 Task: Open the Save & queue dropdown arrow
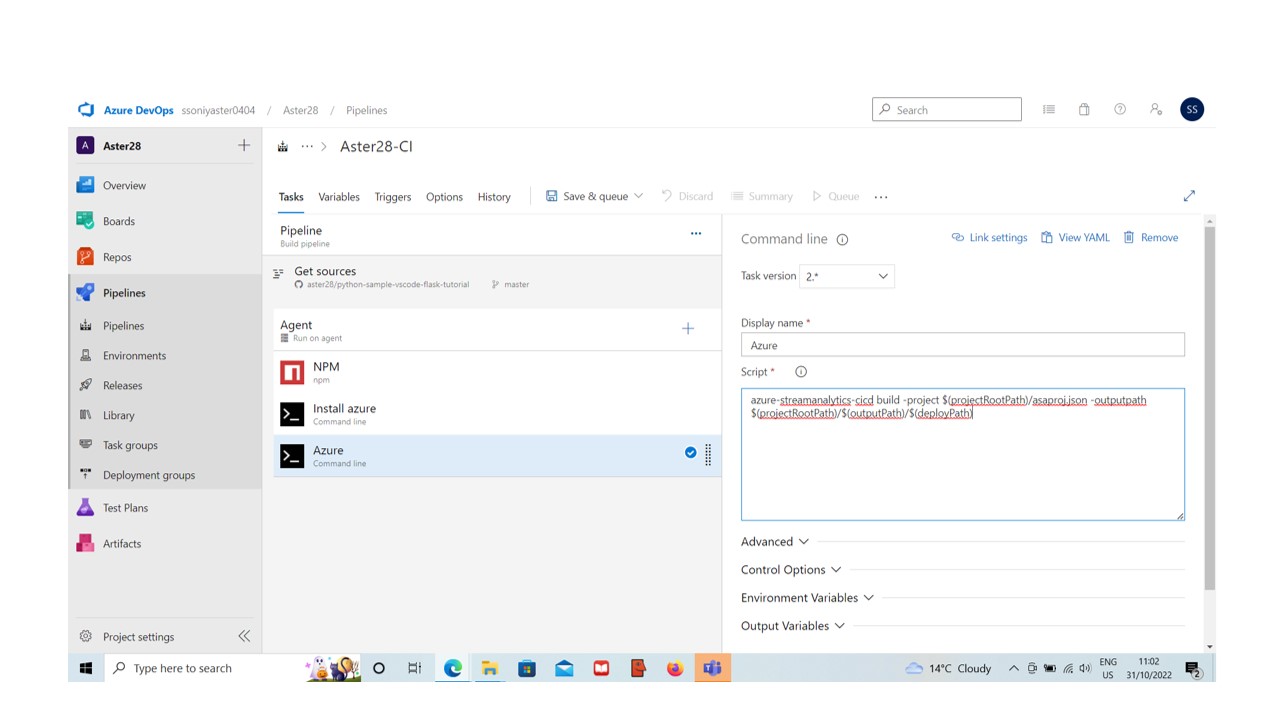click(x=639, y=196)
